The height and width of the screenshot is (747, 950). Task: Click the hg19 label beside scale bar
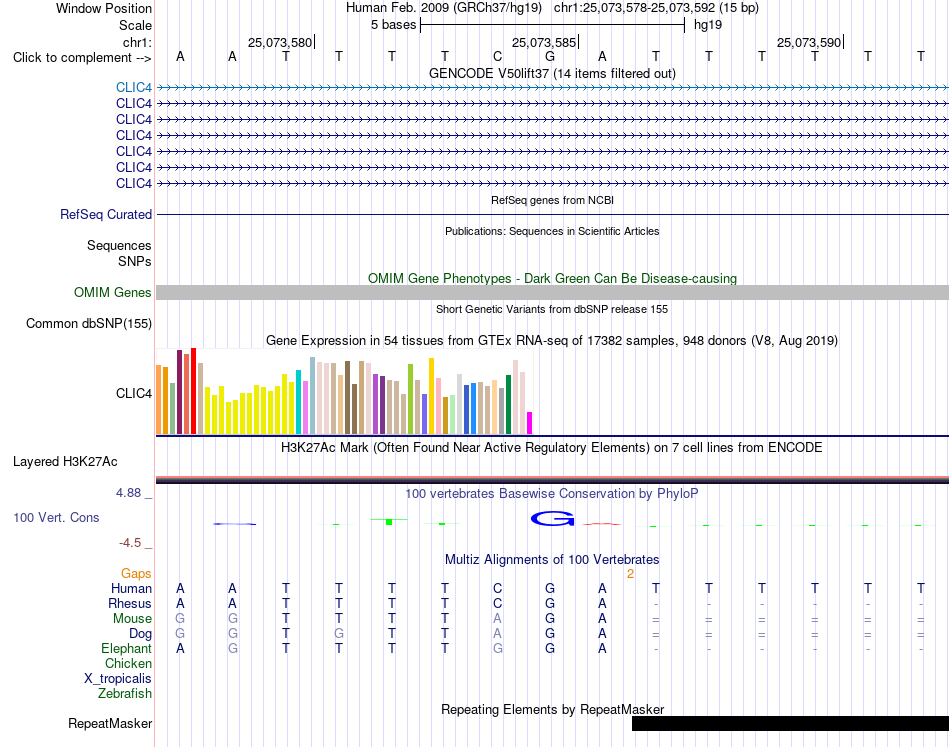[x=708, y=25]
